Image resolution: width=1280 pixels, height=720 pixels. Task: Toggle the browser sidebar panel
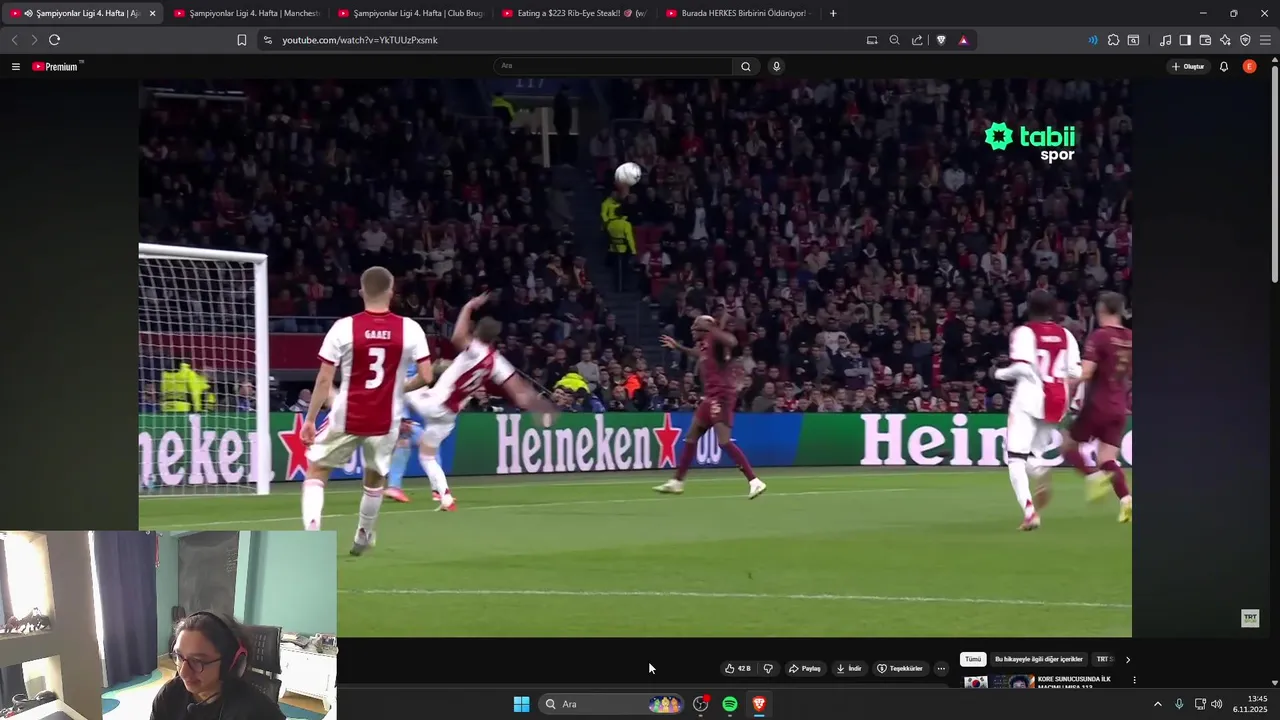[x=1185, y=40]
